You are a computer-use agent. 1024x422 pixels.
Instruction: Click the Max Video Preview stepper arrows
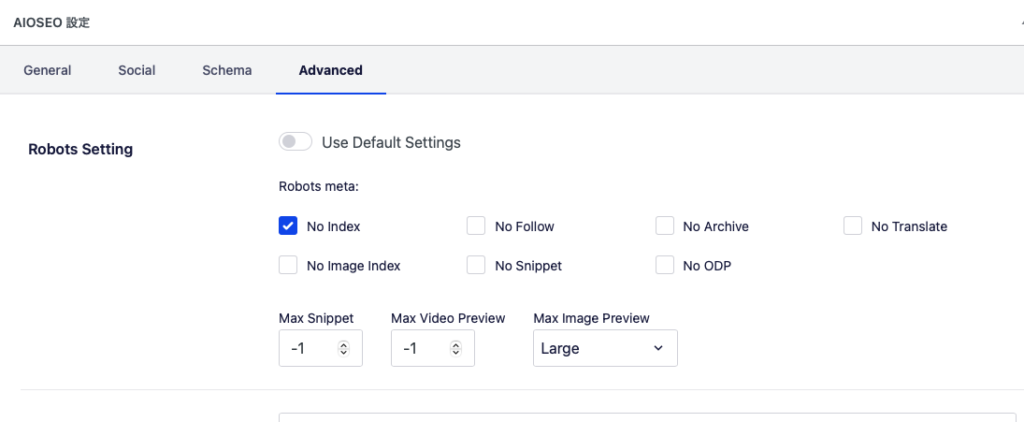tap(456, 348)
